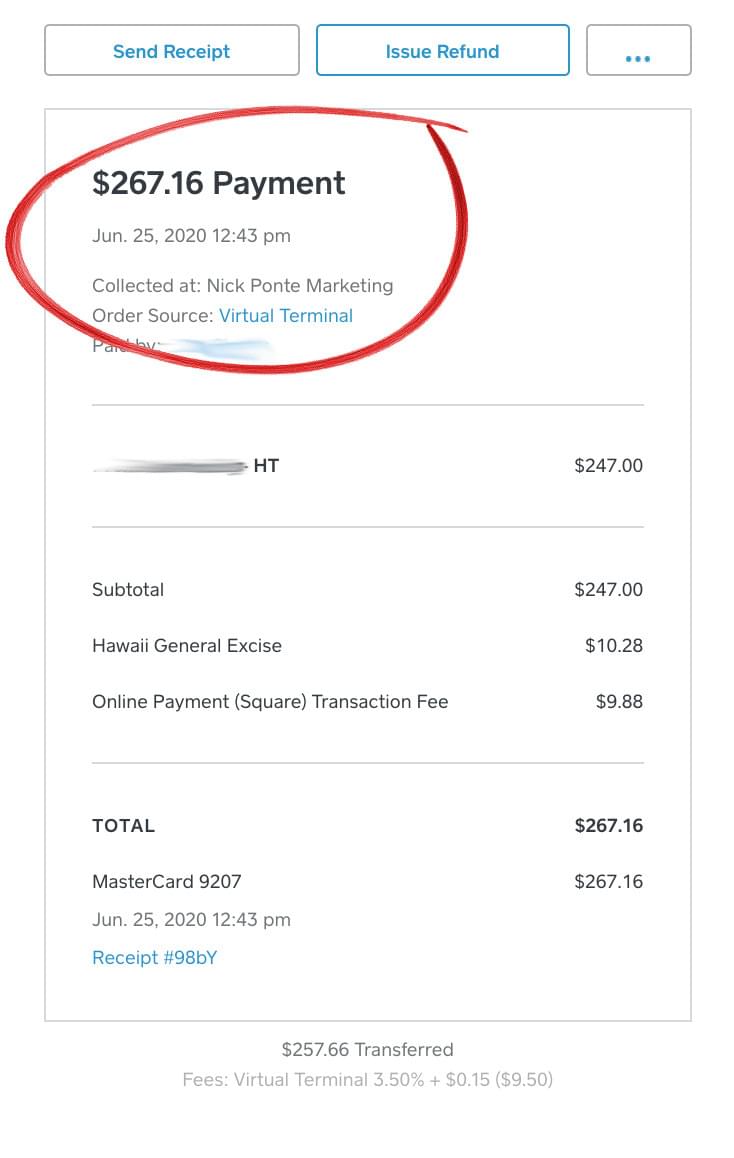Viewport: 734px width, 1158px height.
Task: Click the bold TOTAL label
Action: 123,826
